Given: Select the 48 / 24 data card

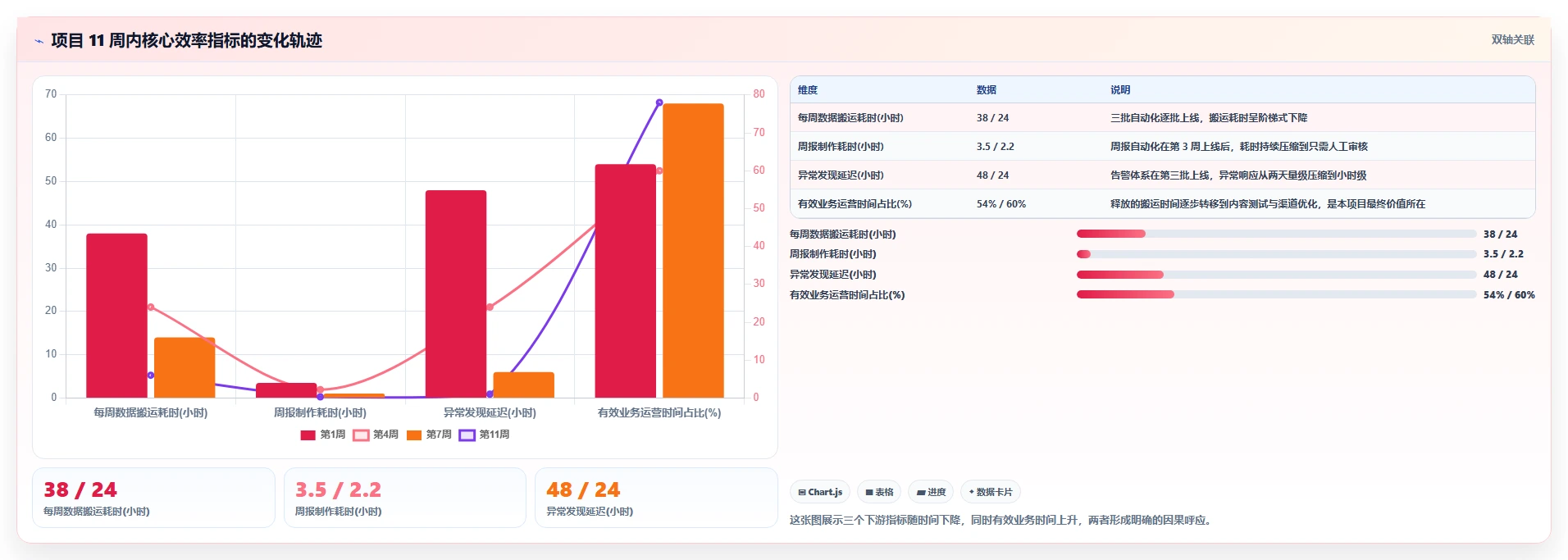Looking at the screenshot, I should point(656,498).
